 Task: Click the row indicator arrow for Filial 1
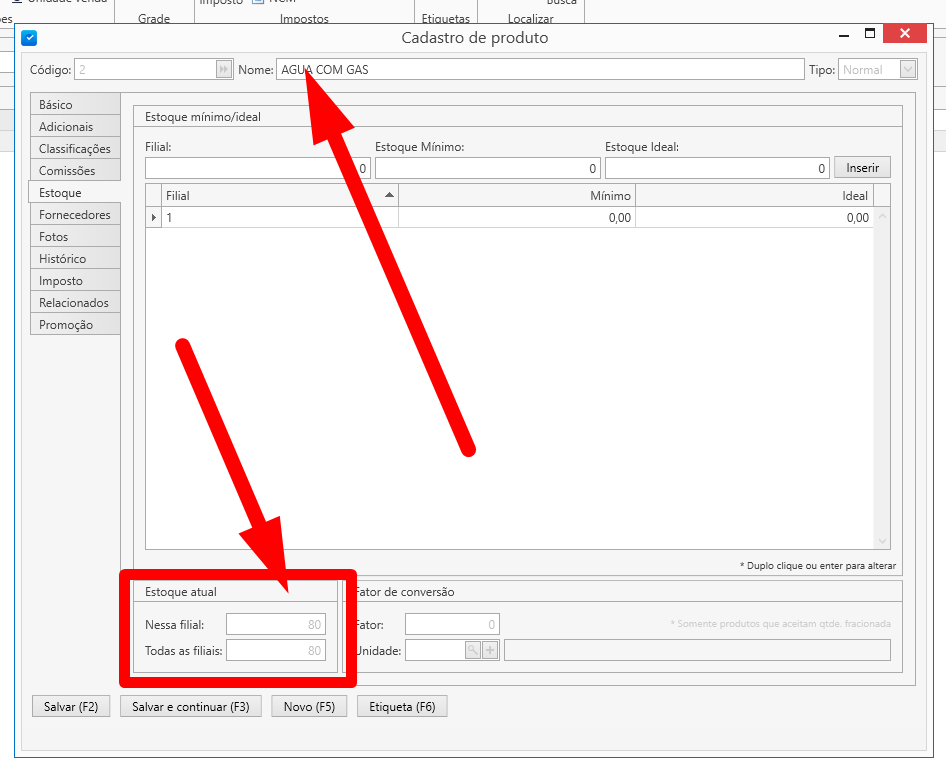[x=154, y=218]
